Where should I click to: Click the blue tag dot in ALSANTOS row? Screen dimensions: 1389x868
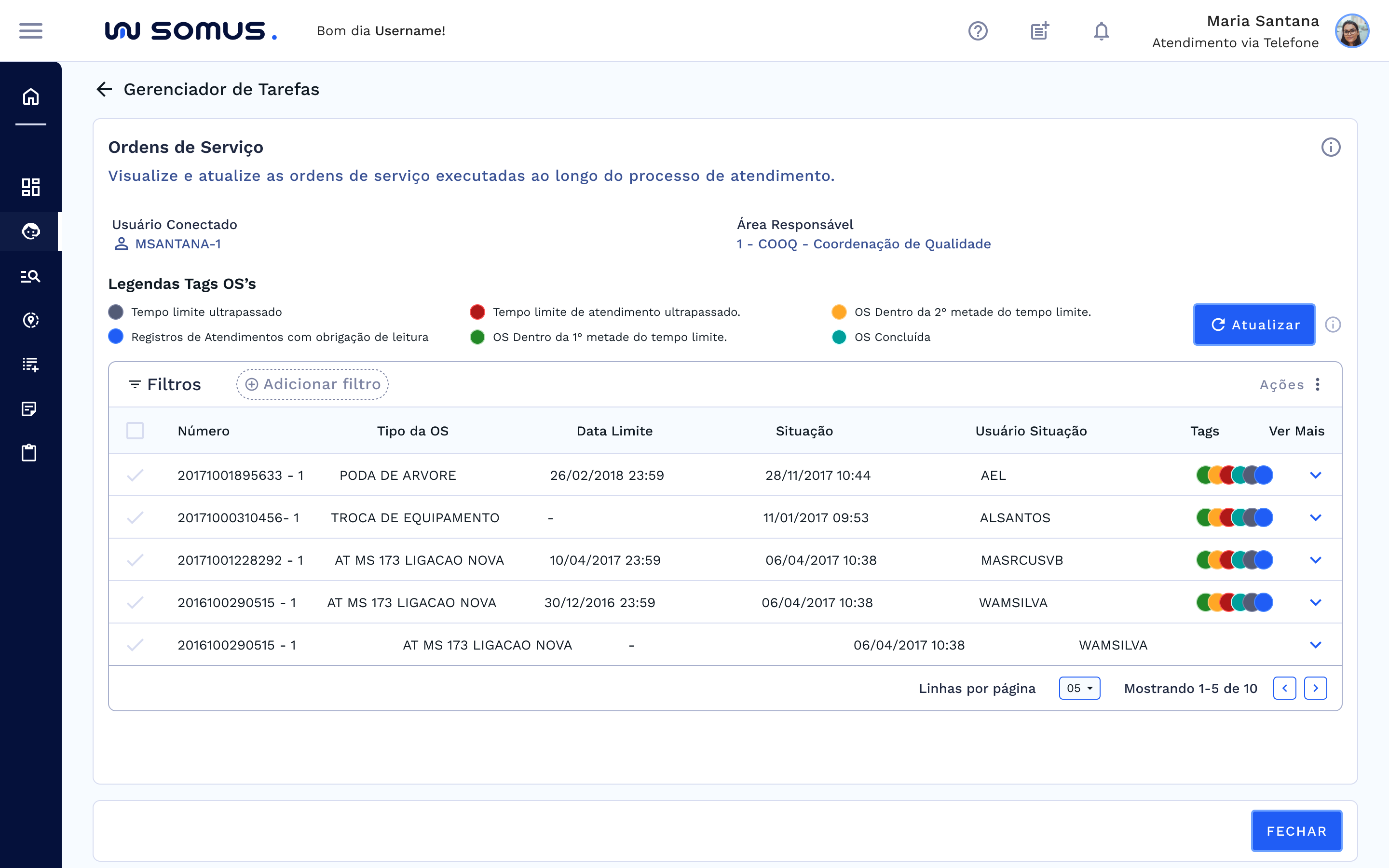click(x=1265, y=518)
